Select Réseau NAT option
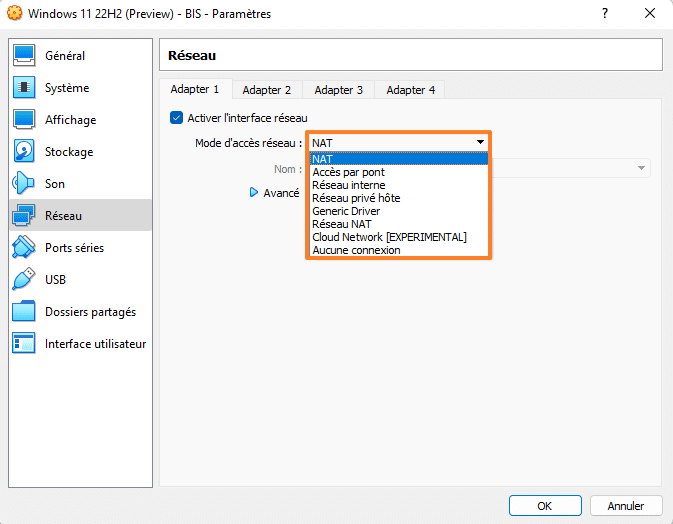This screenshot has height=524, width=673. coord(399,224)
